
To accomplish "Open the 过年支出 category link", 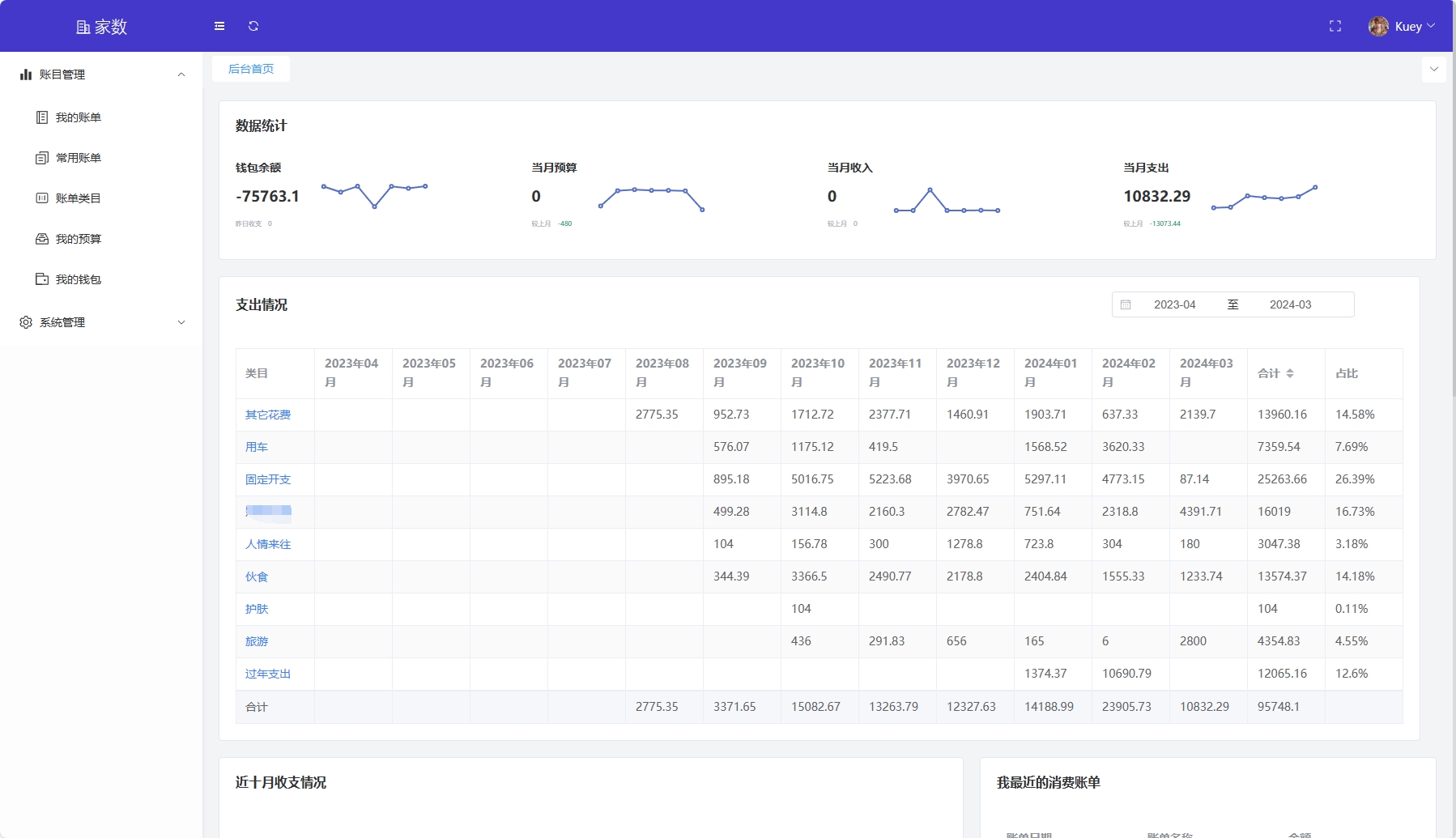I will 268,674.
